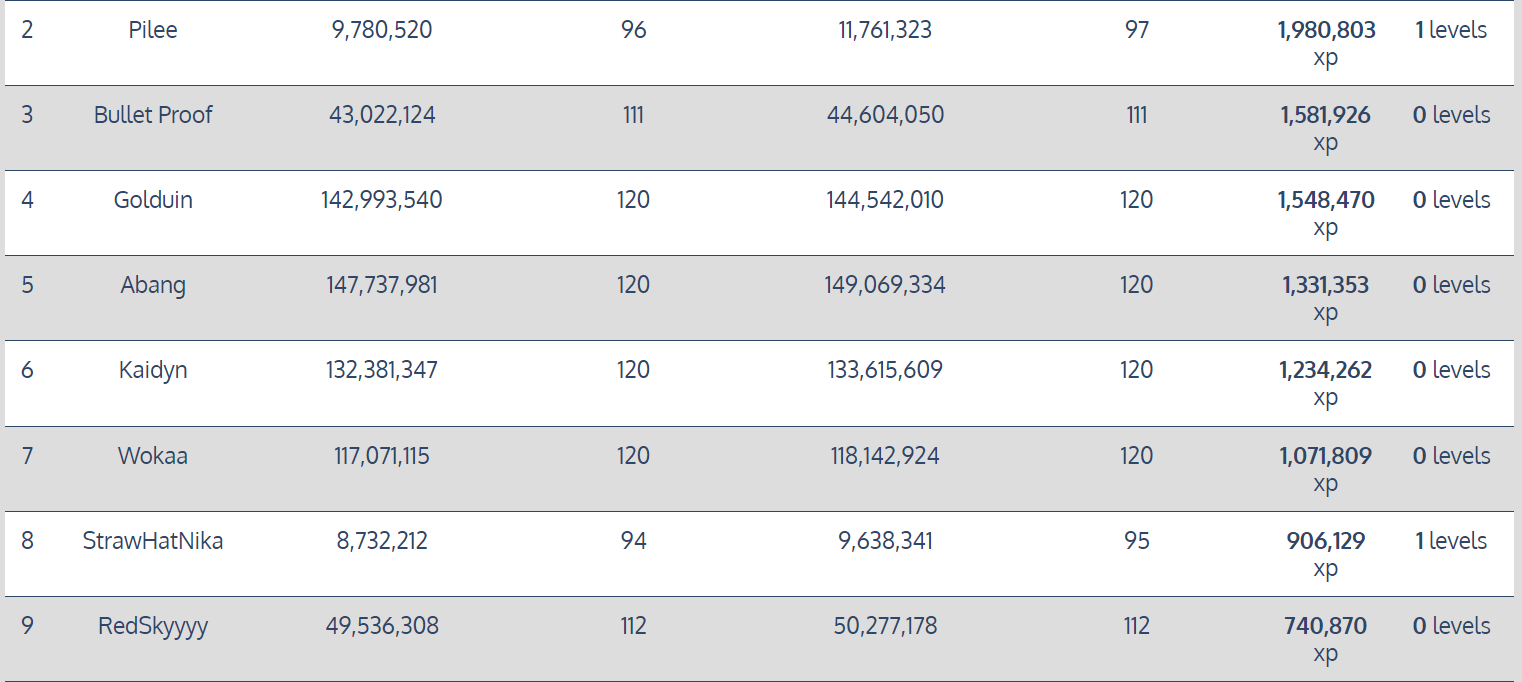Select Abang's starting experience 147,737,981
This screenshot has width=1522, height=682.
point(382,285)
